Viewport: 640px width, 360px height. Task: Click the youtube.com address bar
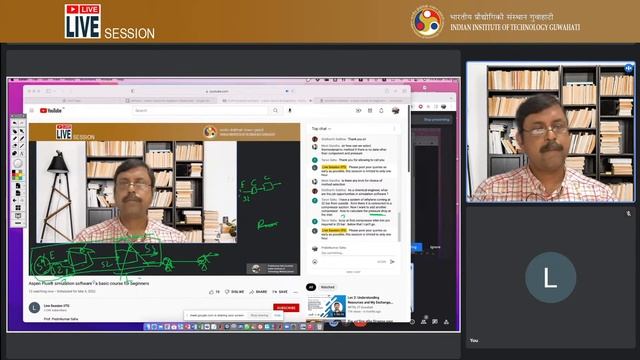(x=216, y=91)
